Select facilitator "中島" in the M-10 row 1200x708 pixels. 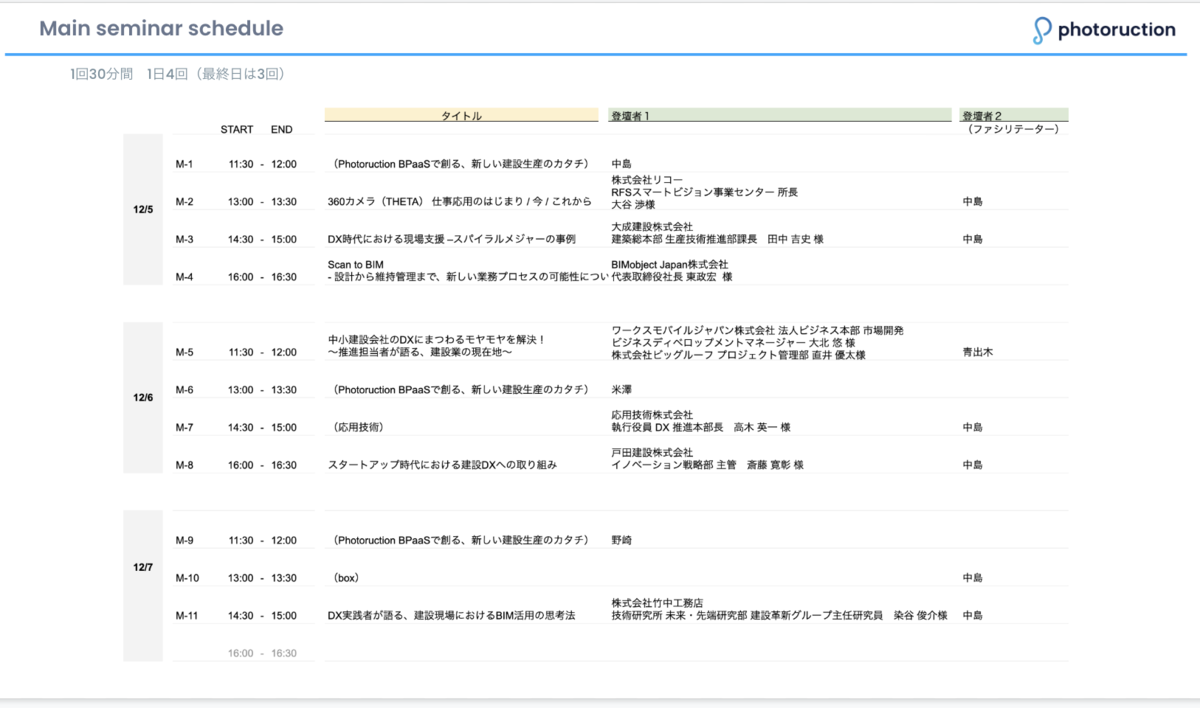coord(972,578)
